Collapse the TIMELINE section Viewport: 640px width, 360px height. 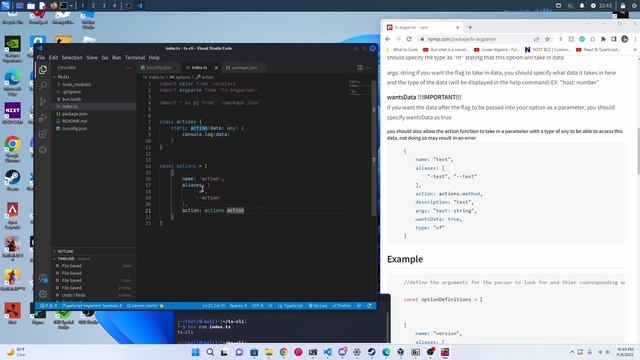click(66, 259)
